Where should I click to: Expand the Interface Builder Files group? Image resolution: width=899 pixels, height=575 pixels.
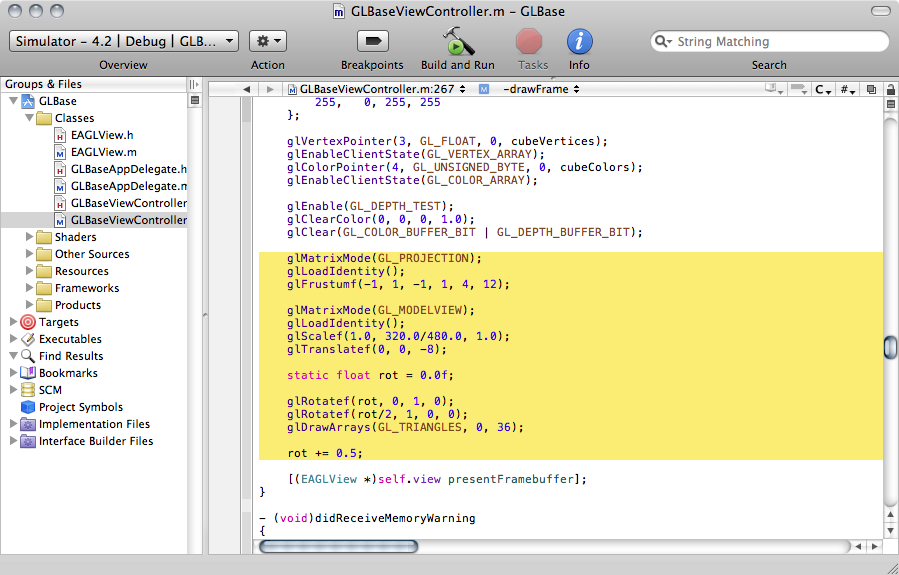13,441
